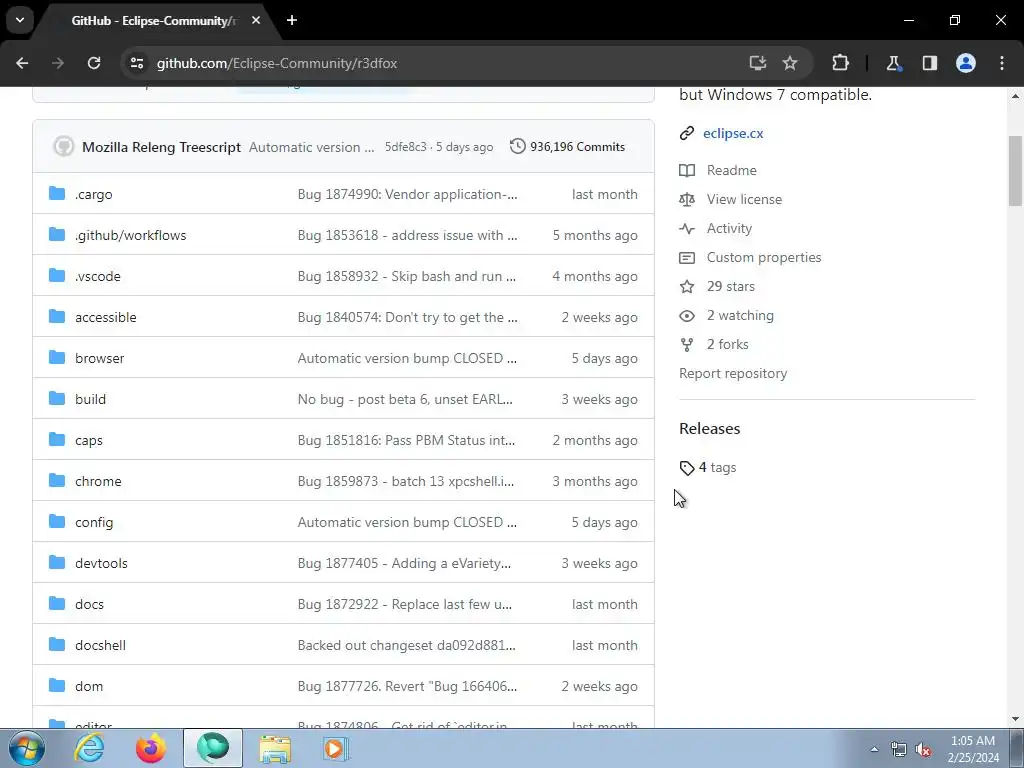Open commit Bug 1858932 - Skip bash and run

[x=407, y=276]
